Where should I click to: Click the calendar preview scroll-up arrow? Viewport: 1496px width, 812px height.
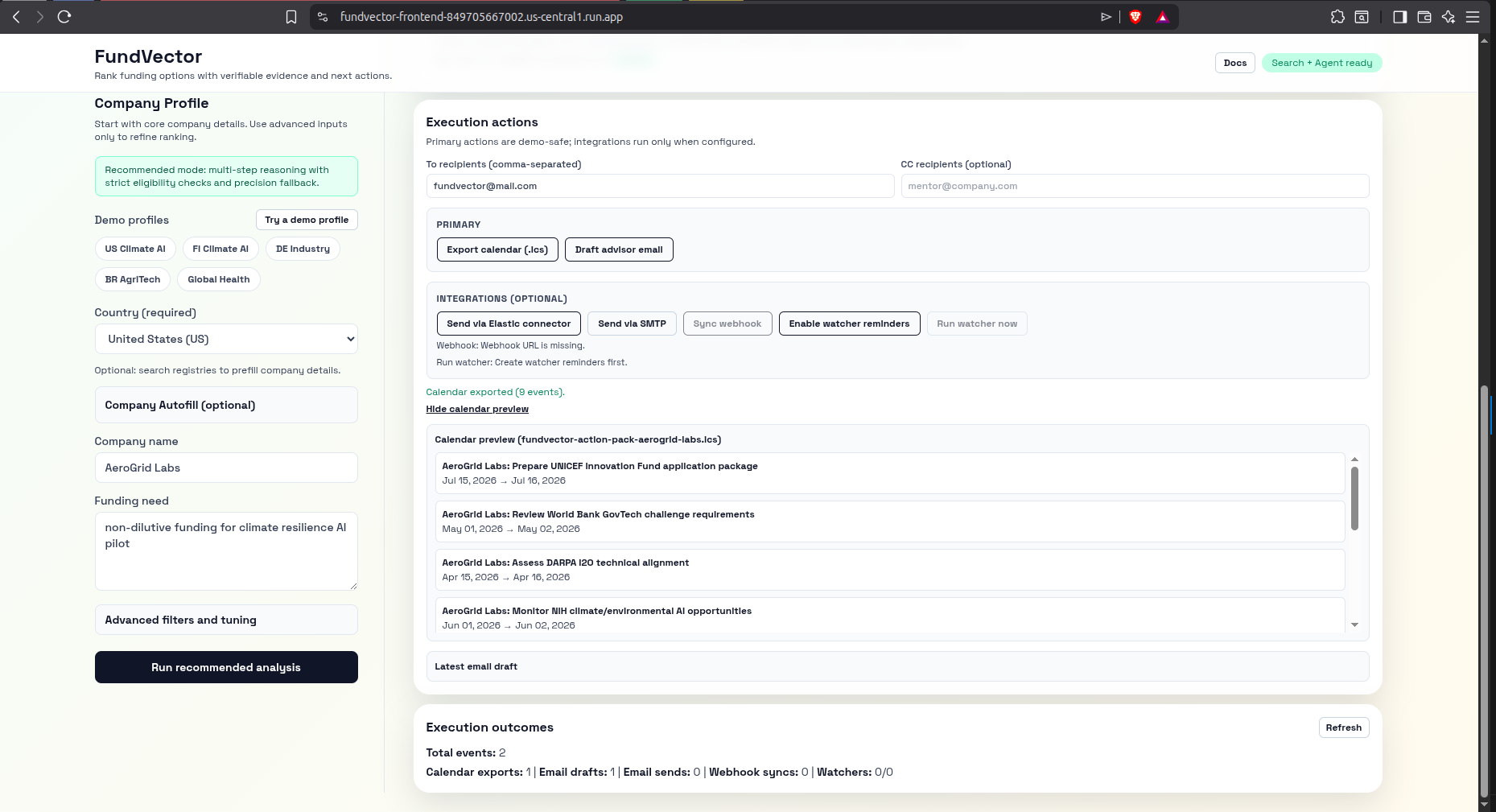pyautogui.click(x=1354, y=459)
